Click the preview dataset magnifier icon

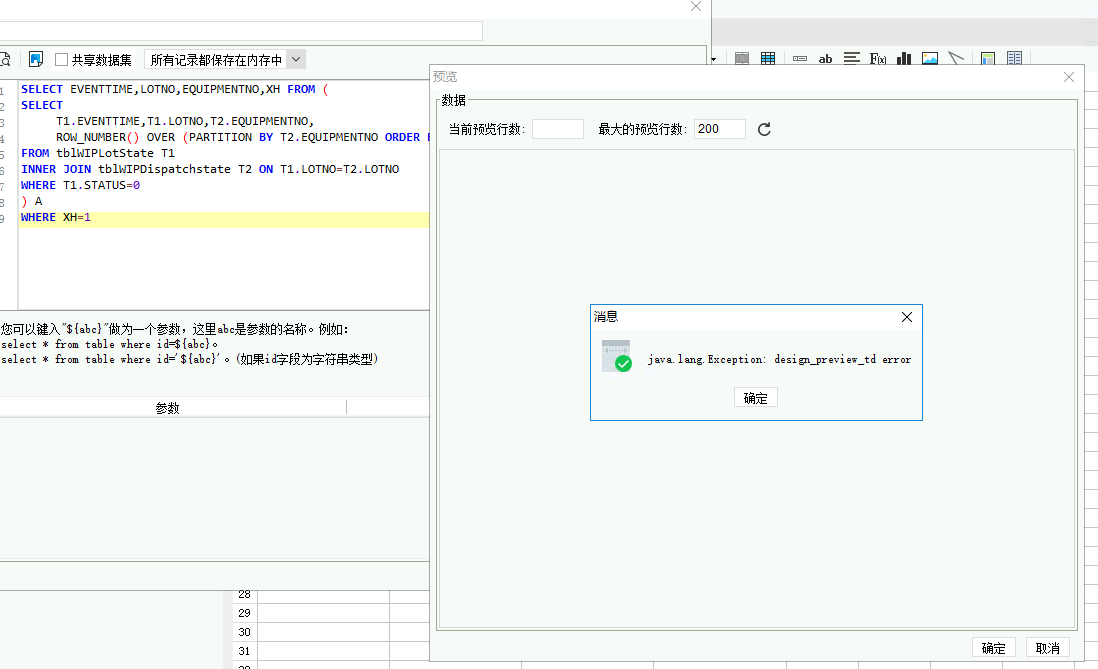pyautogui.click(x=4, y=60)
